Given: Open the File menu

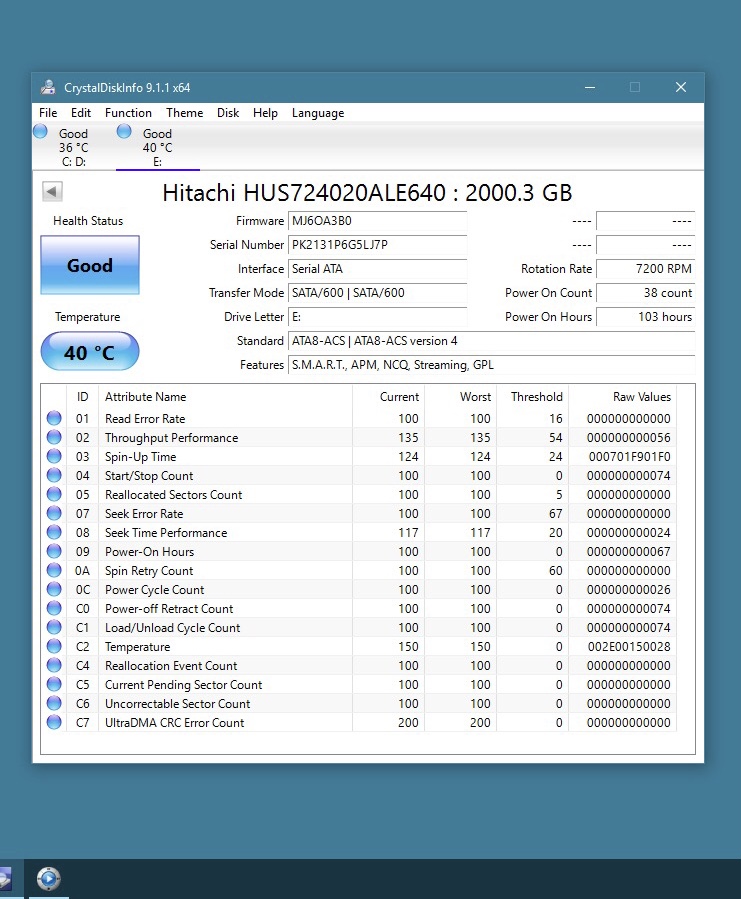Looking at the screenshot, I should pyautogui.click(x=48, y=113).
